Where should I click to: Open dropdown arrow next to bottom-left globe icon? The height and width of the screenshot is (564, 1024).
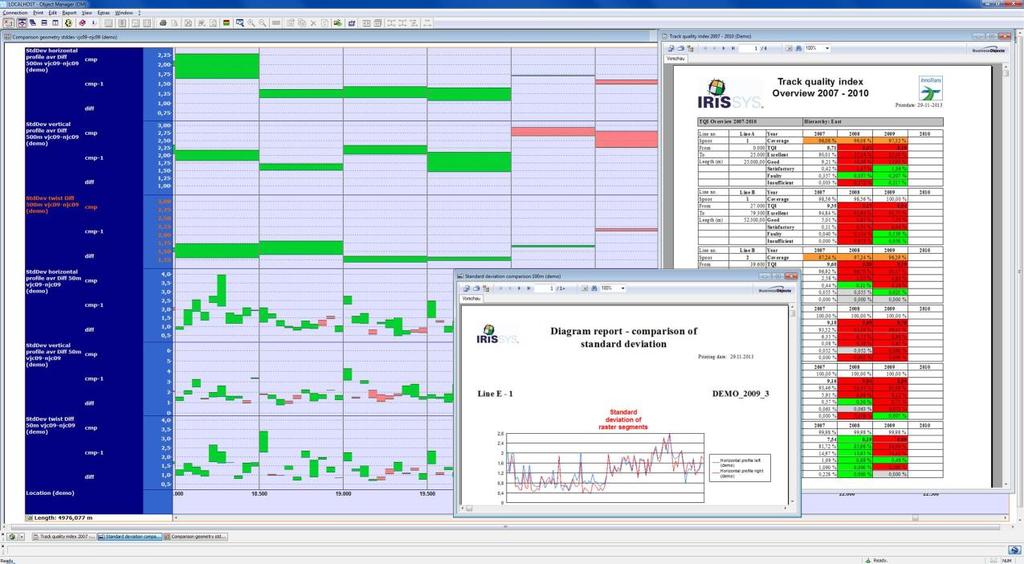20,537
